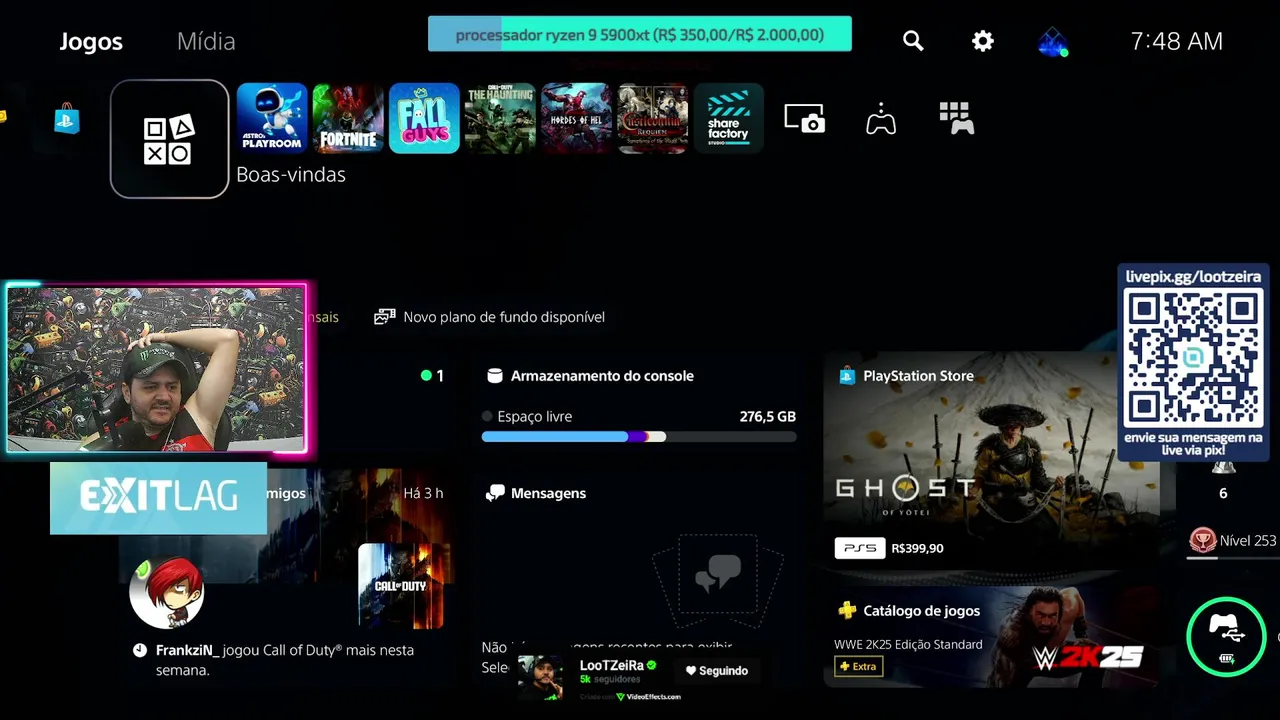
Task: Open Call of Duty The Haunting tile
Action: [500, 118]
